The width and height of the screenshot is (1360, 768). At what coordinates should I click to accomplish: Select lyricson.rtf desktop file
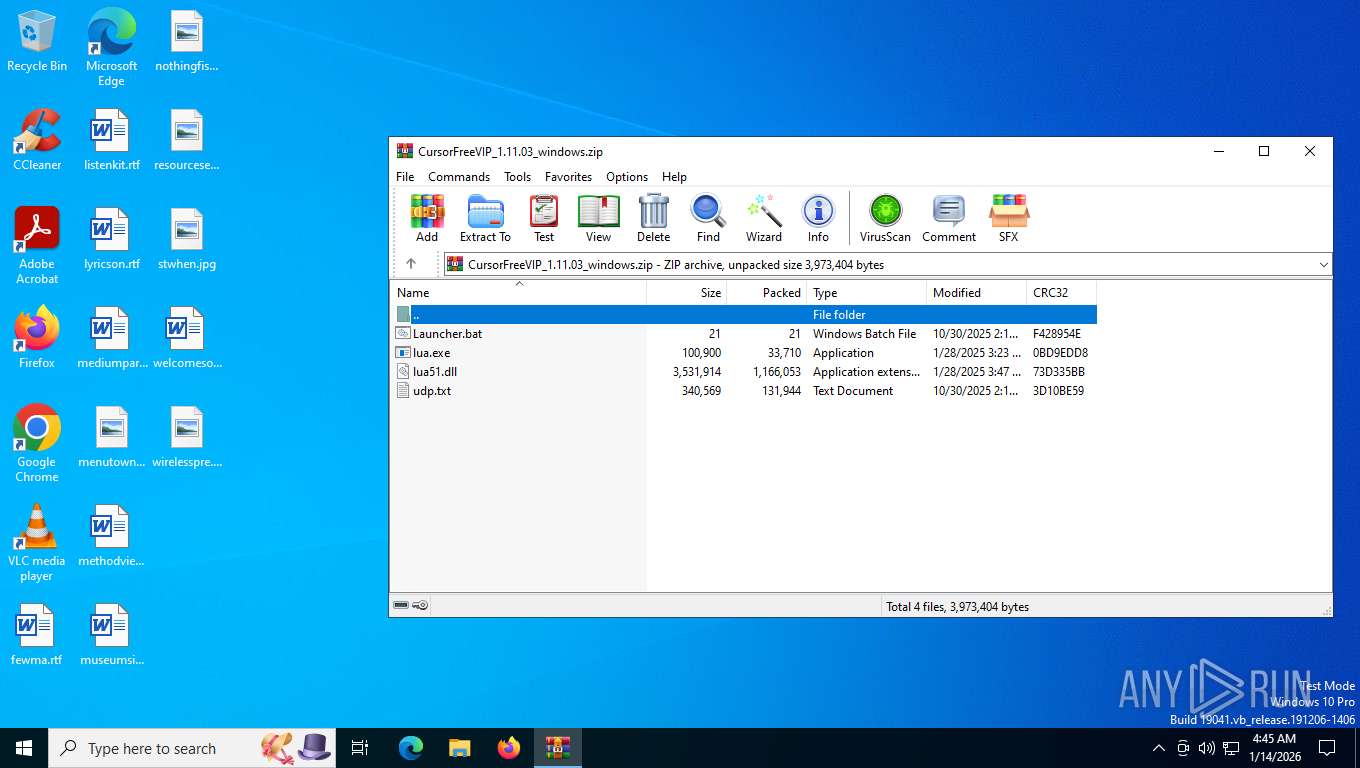111,239
